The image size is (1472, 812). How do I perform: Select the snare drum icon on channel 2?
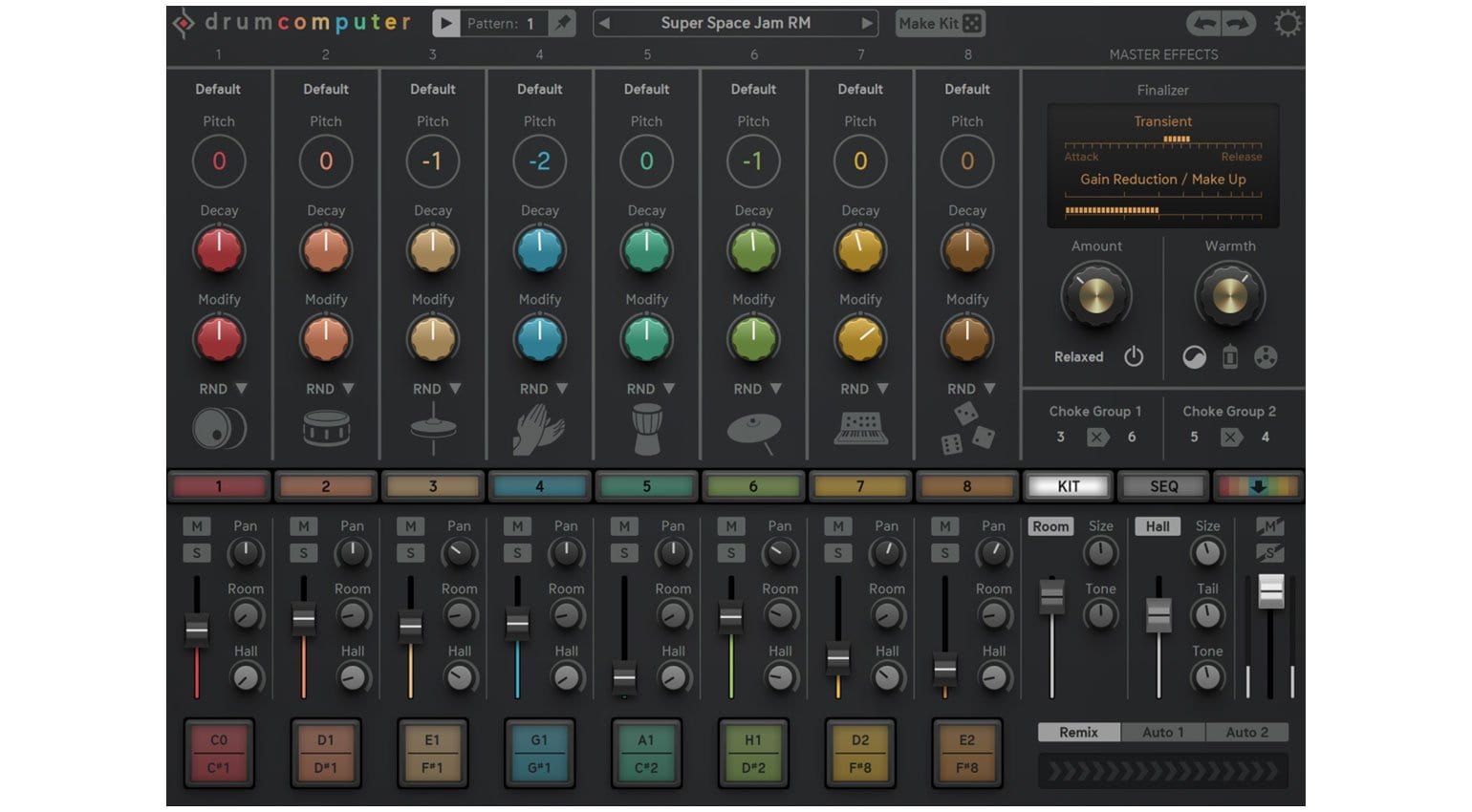pyautogui.click(x=326, y=428)
